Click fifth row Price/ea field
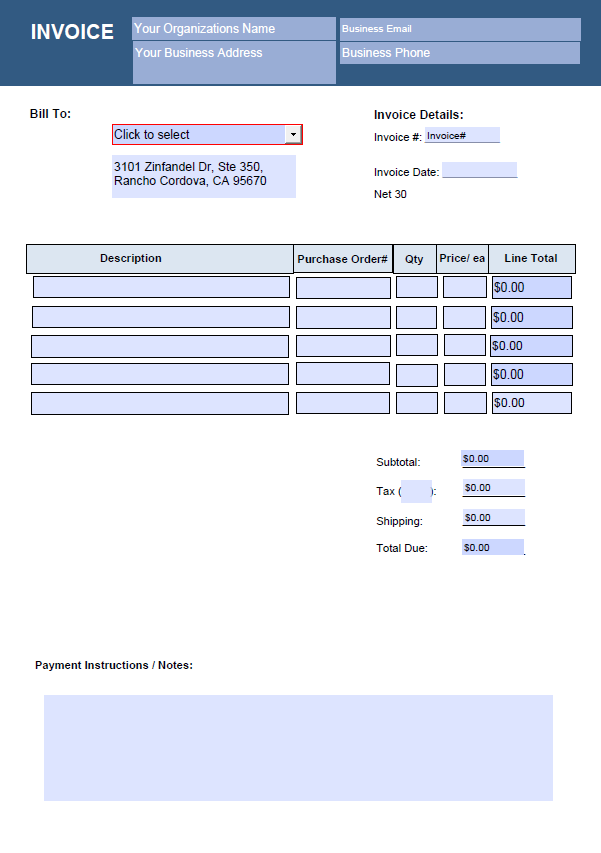601x853 pixels. point(465,403)
